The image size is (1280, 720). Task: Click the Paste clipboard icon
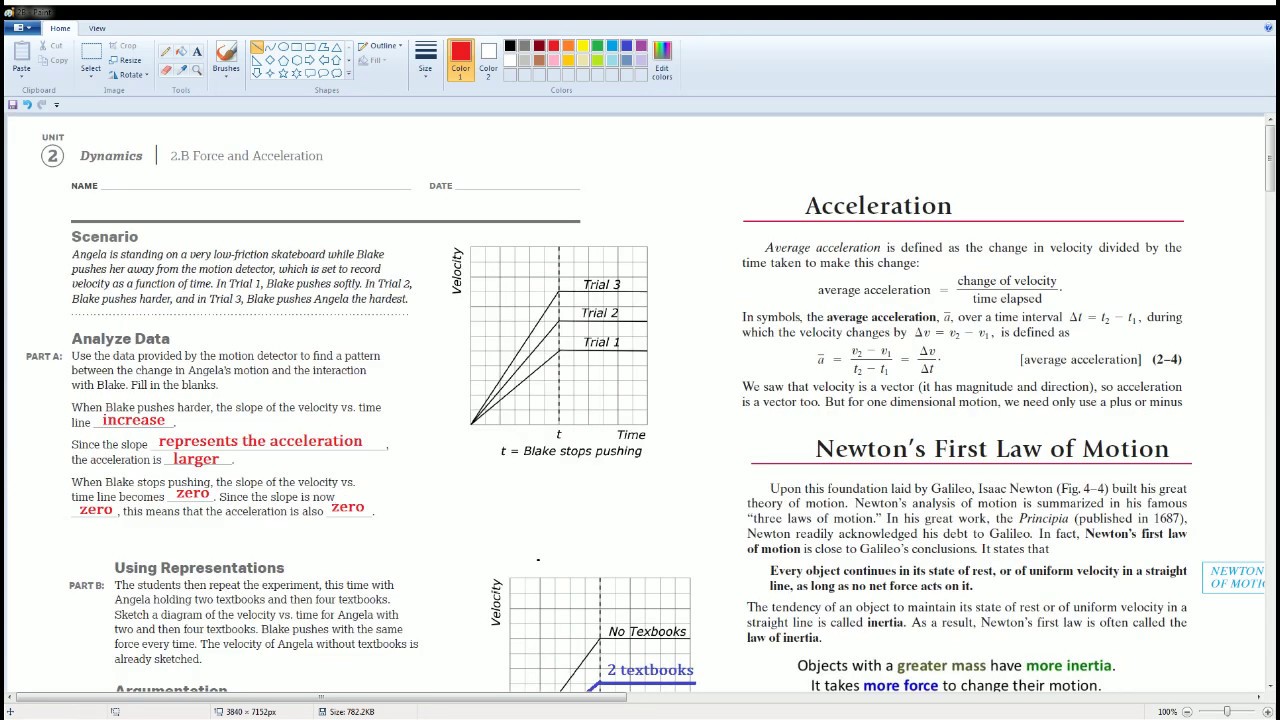[x=22, y=51]
